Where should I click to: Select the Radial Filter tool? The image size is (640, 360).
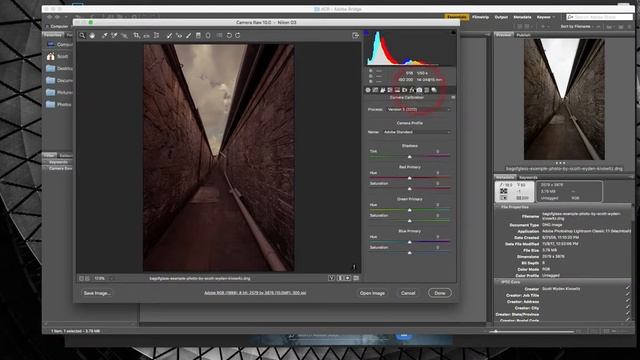(208, 36)
